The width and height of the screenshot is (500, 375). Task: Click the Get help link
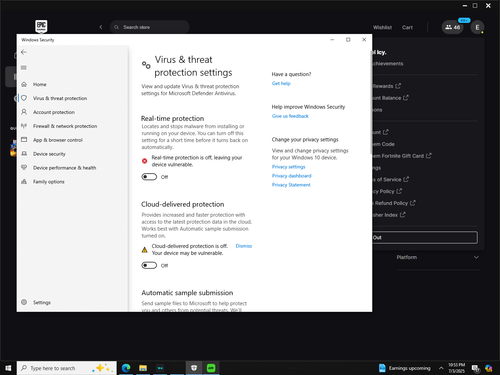[x=281, y=83]
